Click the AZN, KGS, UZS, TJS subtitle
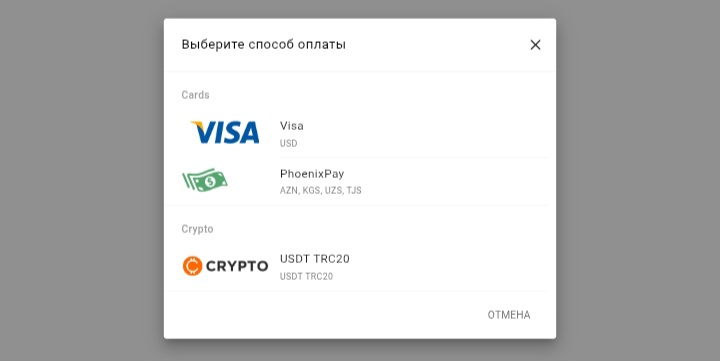 click(321, 190)
